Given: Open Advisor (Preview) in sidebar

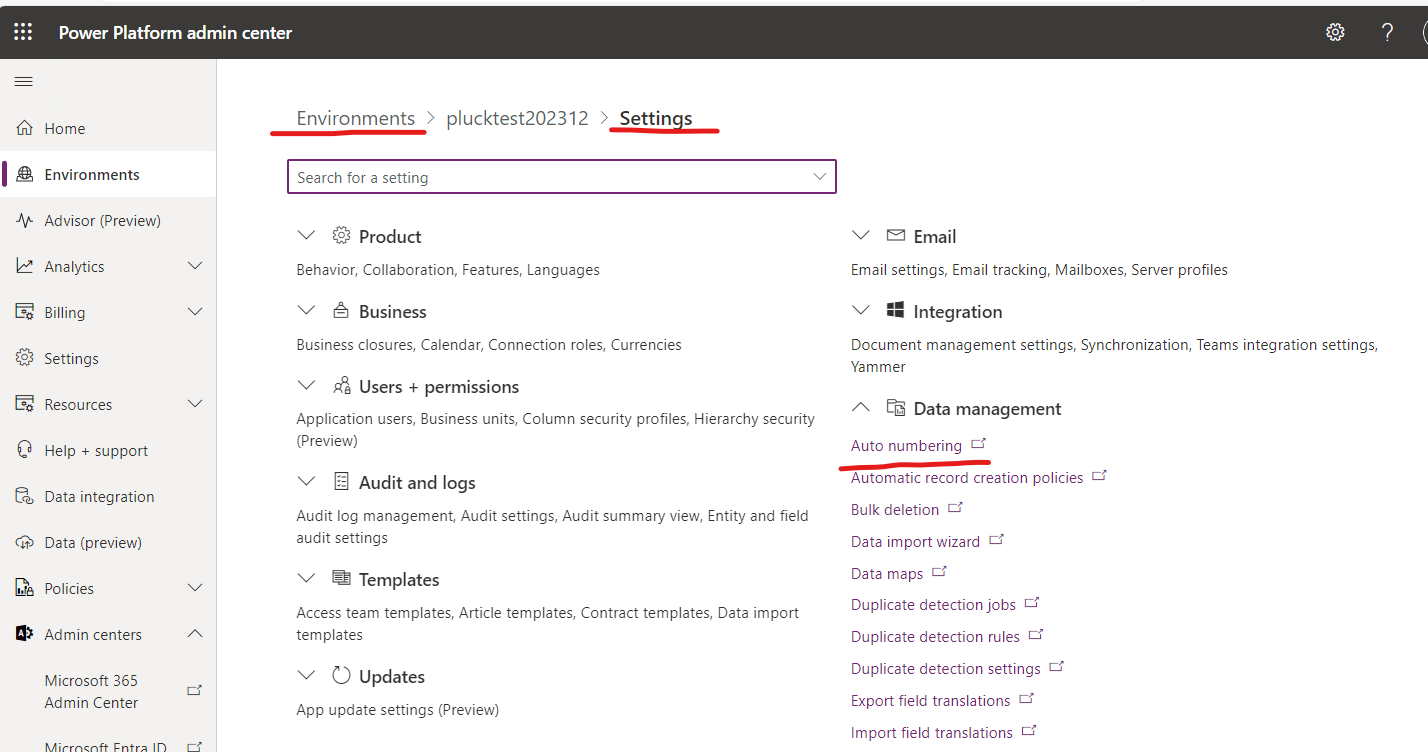Looking at the screenshot, I should click(x=108, y=220).
